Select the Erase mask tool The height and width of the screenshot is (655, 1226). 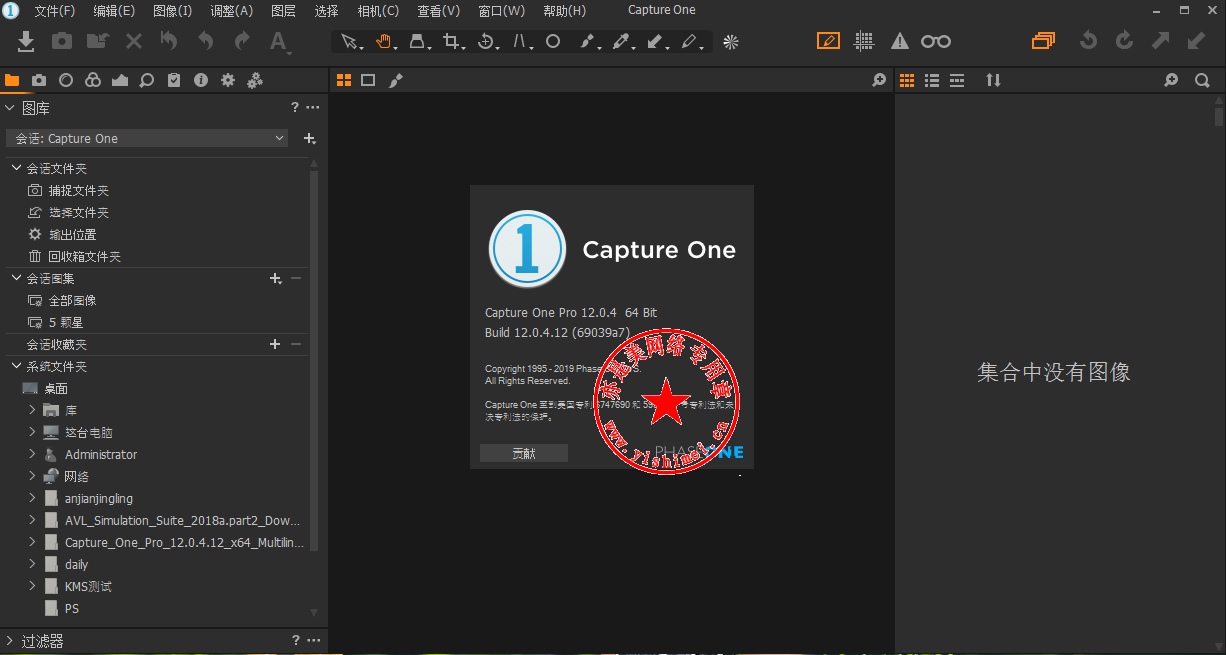coord(689,42)
